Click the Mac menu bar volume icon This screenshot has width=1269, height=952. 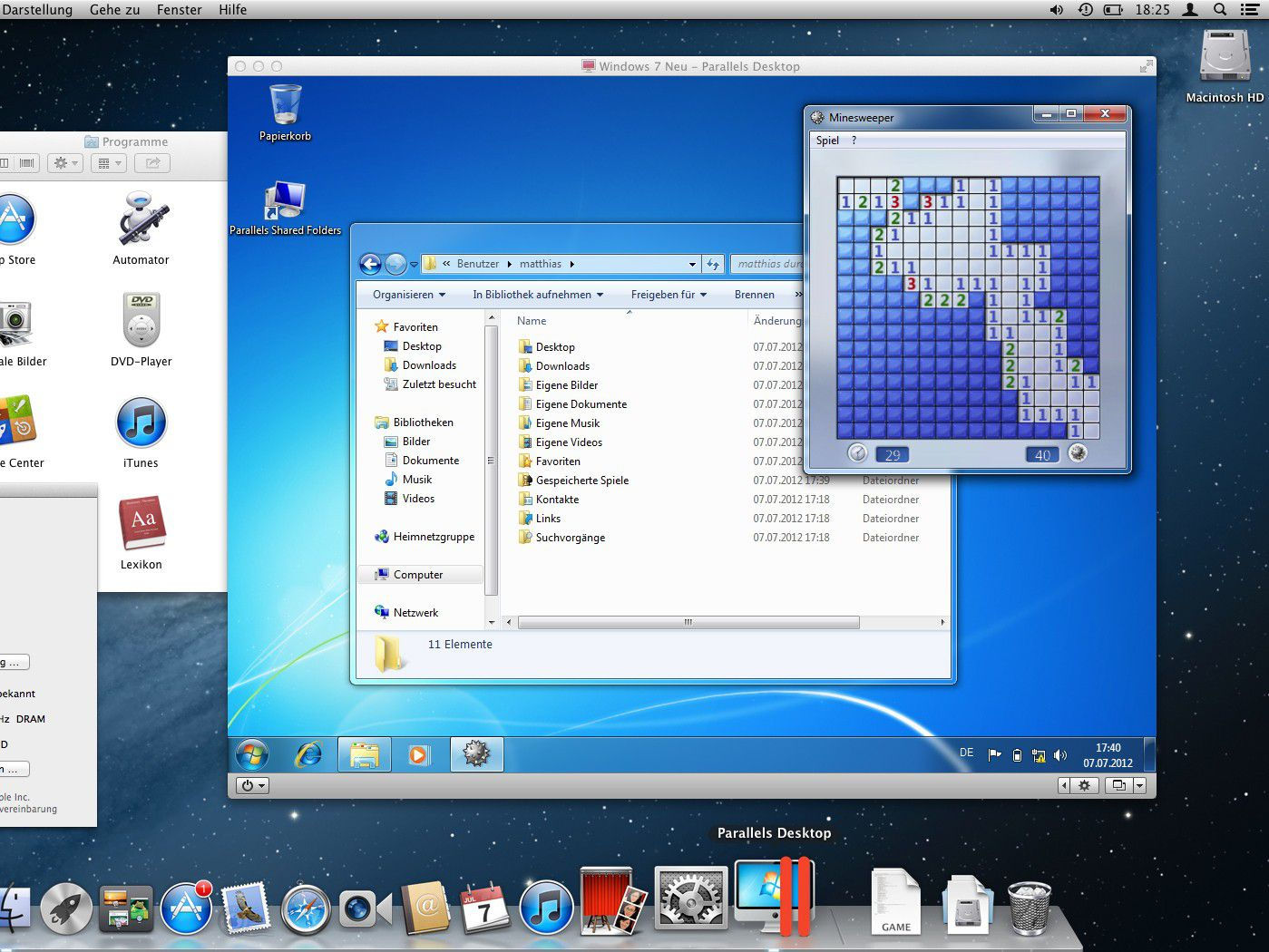click(x=1057, y=9)
